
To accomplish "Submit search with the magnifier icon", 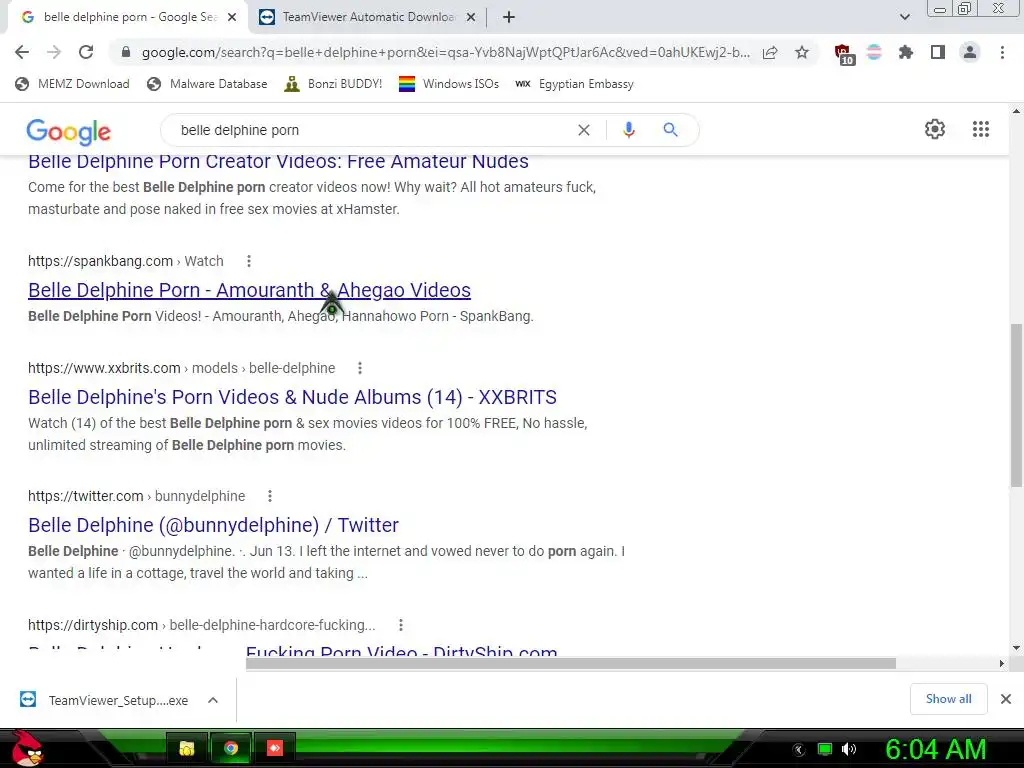I will pyautogui.click(x=670, y=130).
